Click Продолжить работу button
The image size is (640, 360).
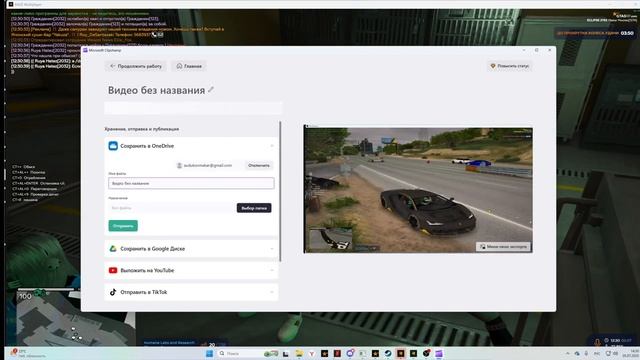pos(136,66)
